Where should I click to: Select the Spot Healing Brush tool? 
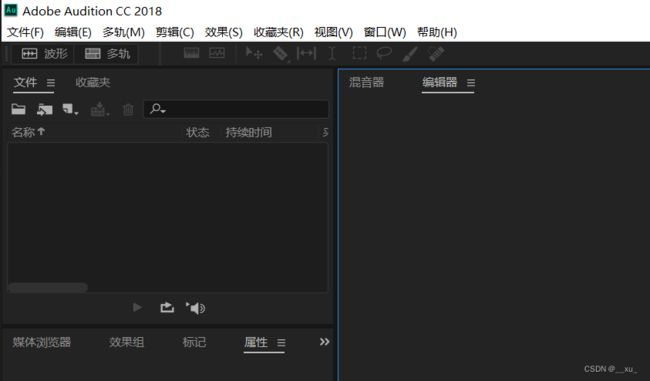click(436, 54)
